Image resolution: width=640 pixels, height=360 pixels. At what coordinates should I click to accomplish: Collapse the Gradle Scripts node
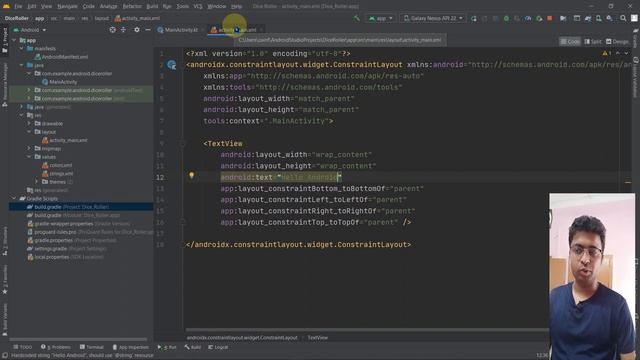coord(14,198)
